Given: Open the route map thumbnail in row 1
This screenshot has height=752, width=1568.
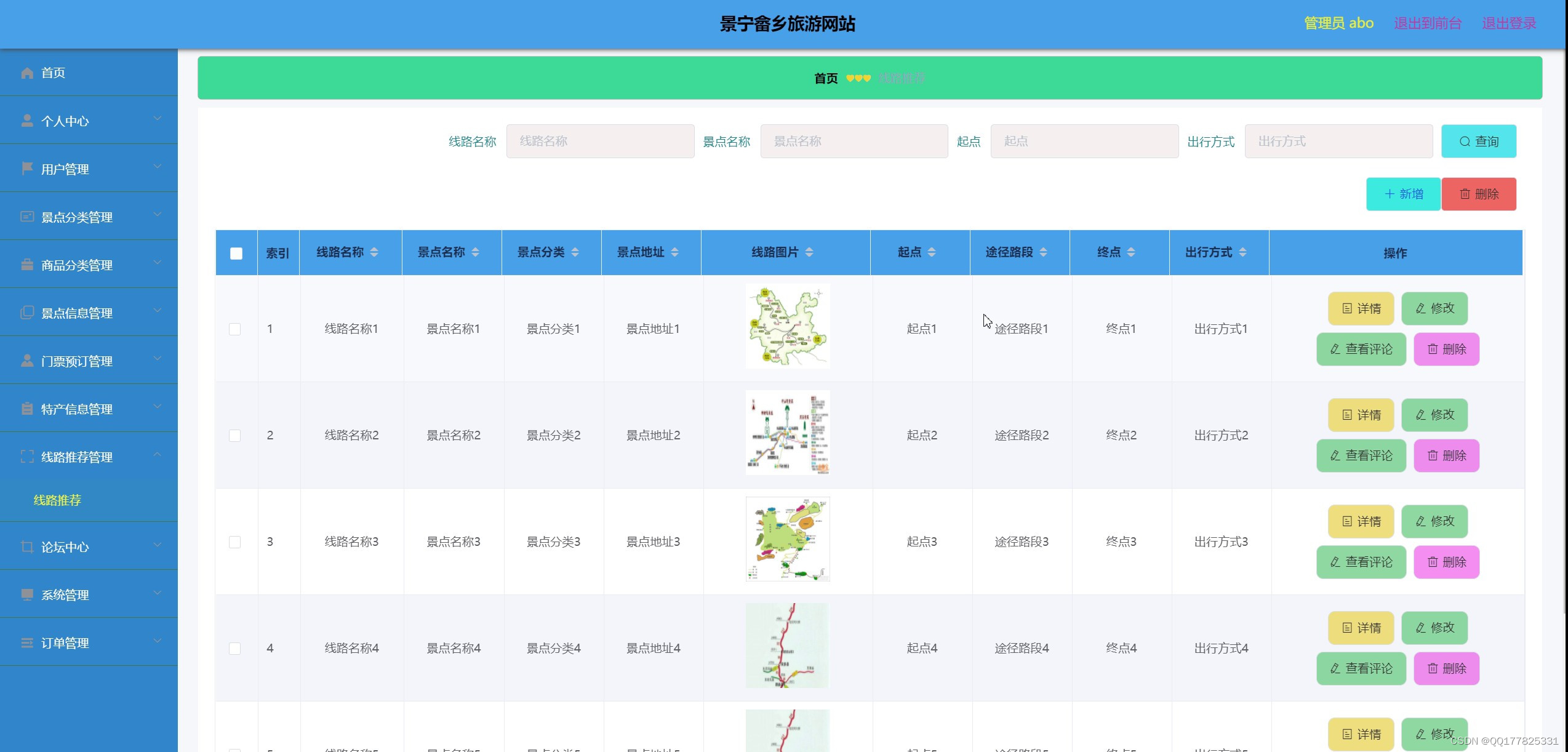Looking at the screenshot, I should pyautogui.click(x=788, y=326).
